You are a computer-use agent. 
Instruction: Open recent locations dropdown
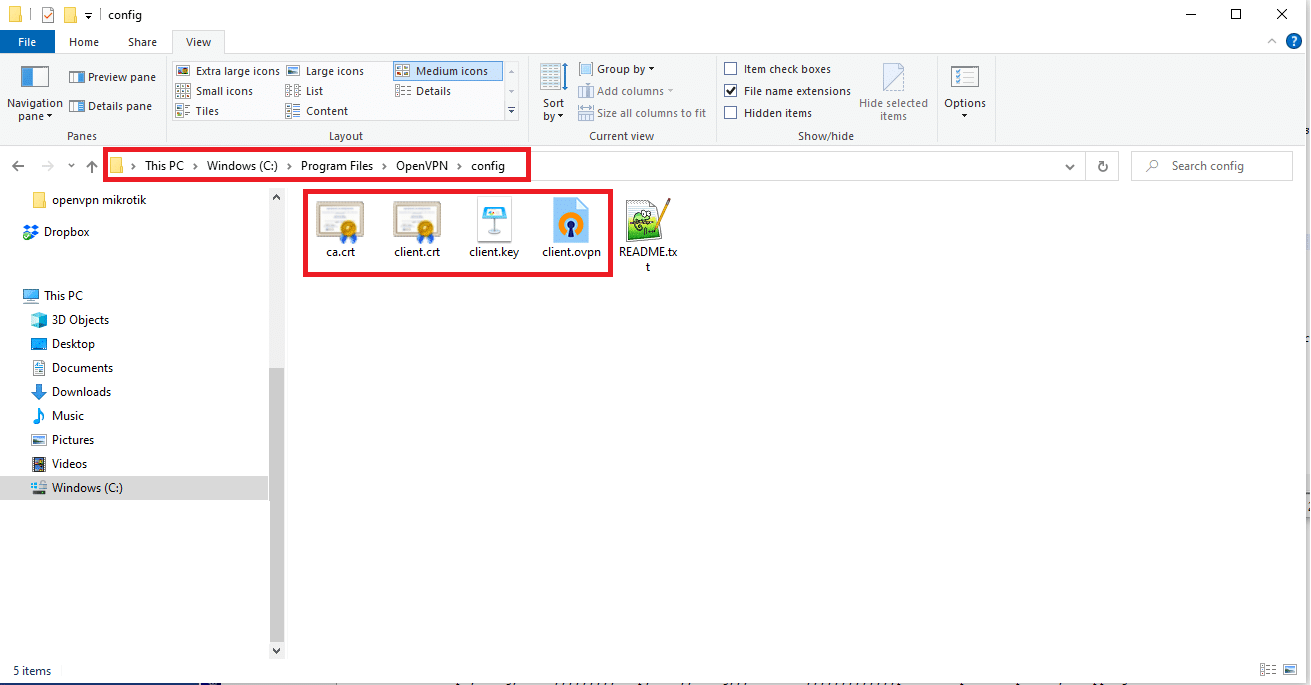tap(71, 166)
